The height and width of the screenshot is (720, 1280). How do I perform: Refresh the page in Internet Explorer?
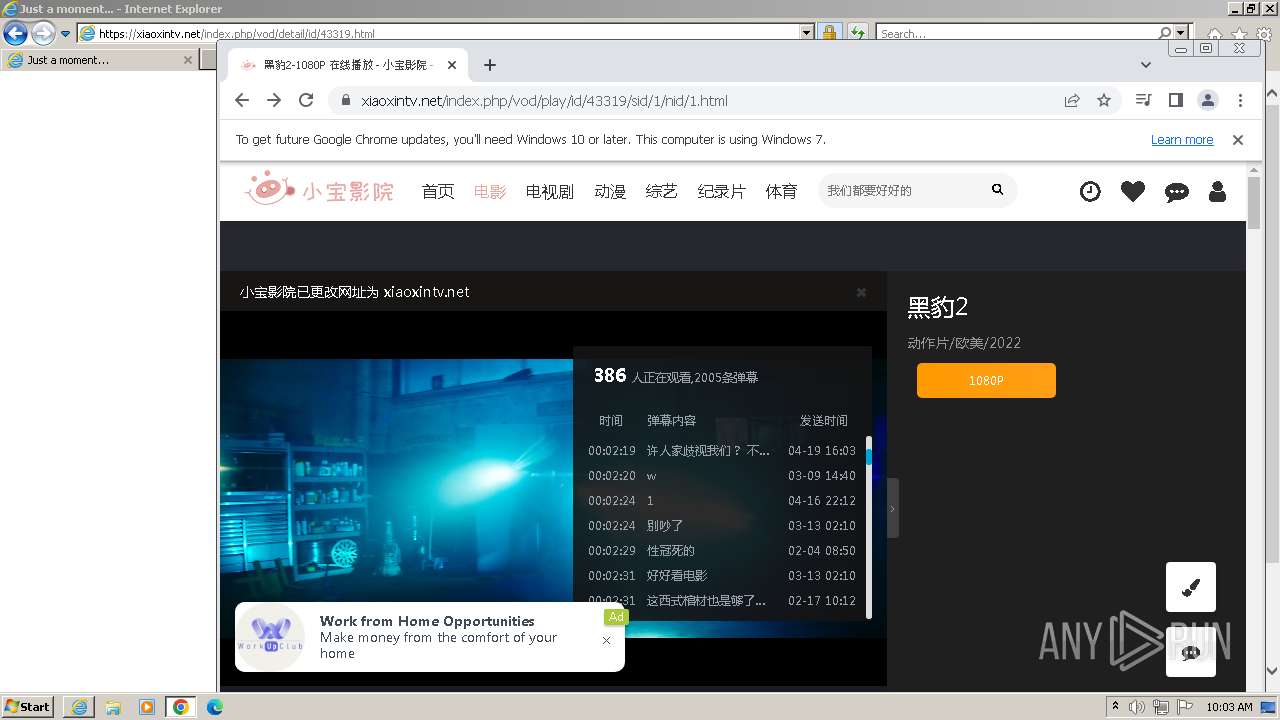click(x=857, y=33)
